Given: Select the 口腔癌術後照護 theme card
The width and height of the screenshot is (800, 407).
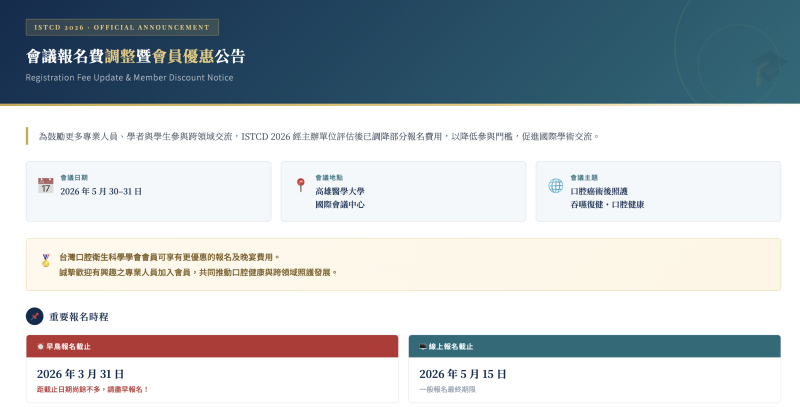Looking at the screenshot, I should (x=658, y=191).
